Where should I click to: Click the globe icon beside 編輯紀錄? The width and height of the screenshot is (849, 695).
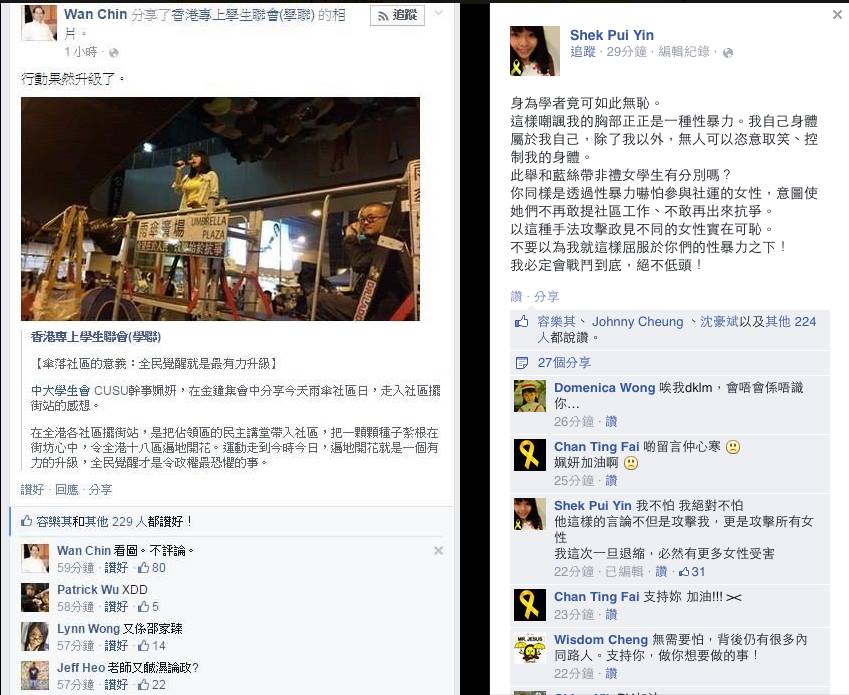[728, 53]
